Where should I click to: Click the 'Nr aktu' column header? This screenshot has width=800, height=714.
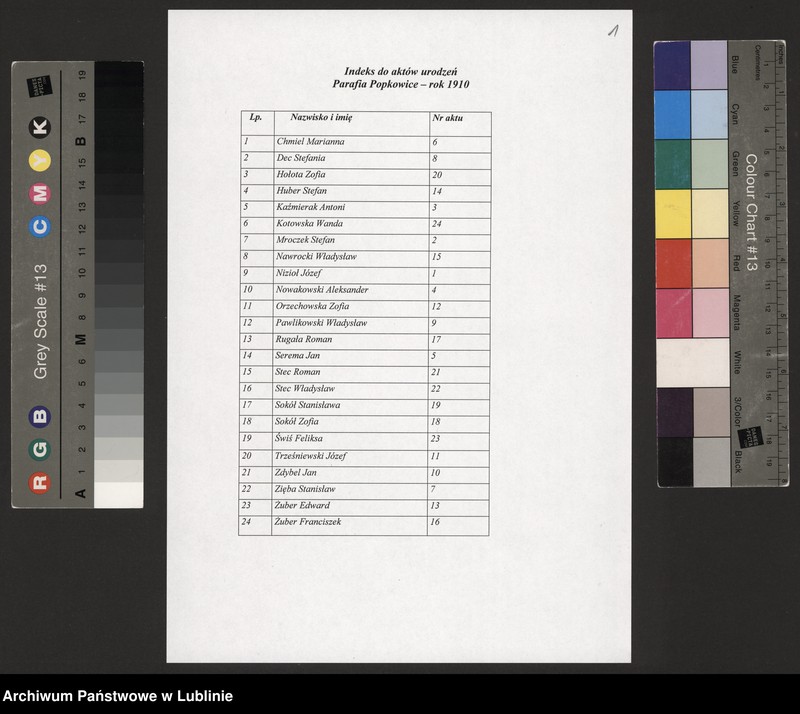[x=447, y=118]
